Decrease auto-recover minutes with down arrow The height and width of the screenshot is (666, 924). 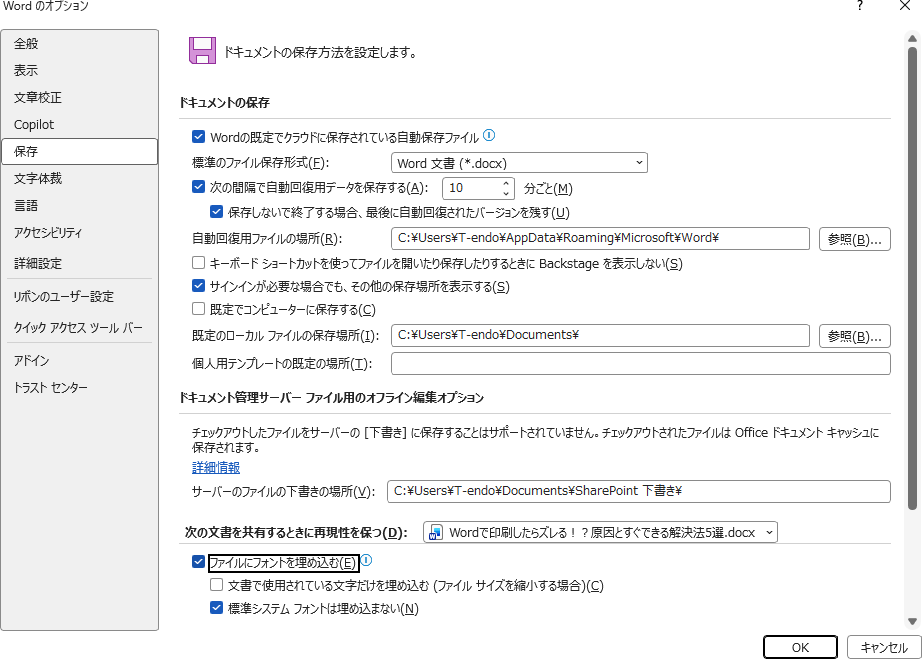click(507, 193)
